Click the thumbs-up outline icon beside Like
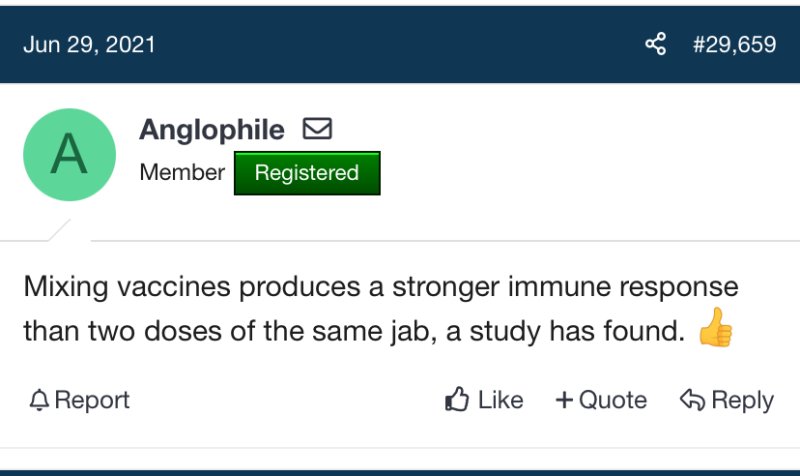 [457, 400]
